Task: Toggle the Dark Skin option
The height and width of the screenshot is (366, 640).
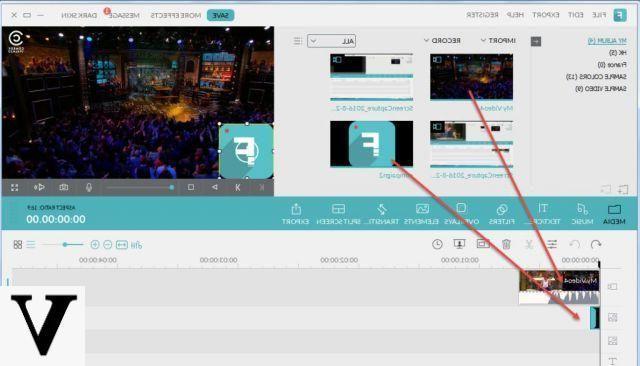Action: point(79,15)
